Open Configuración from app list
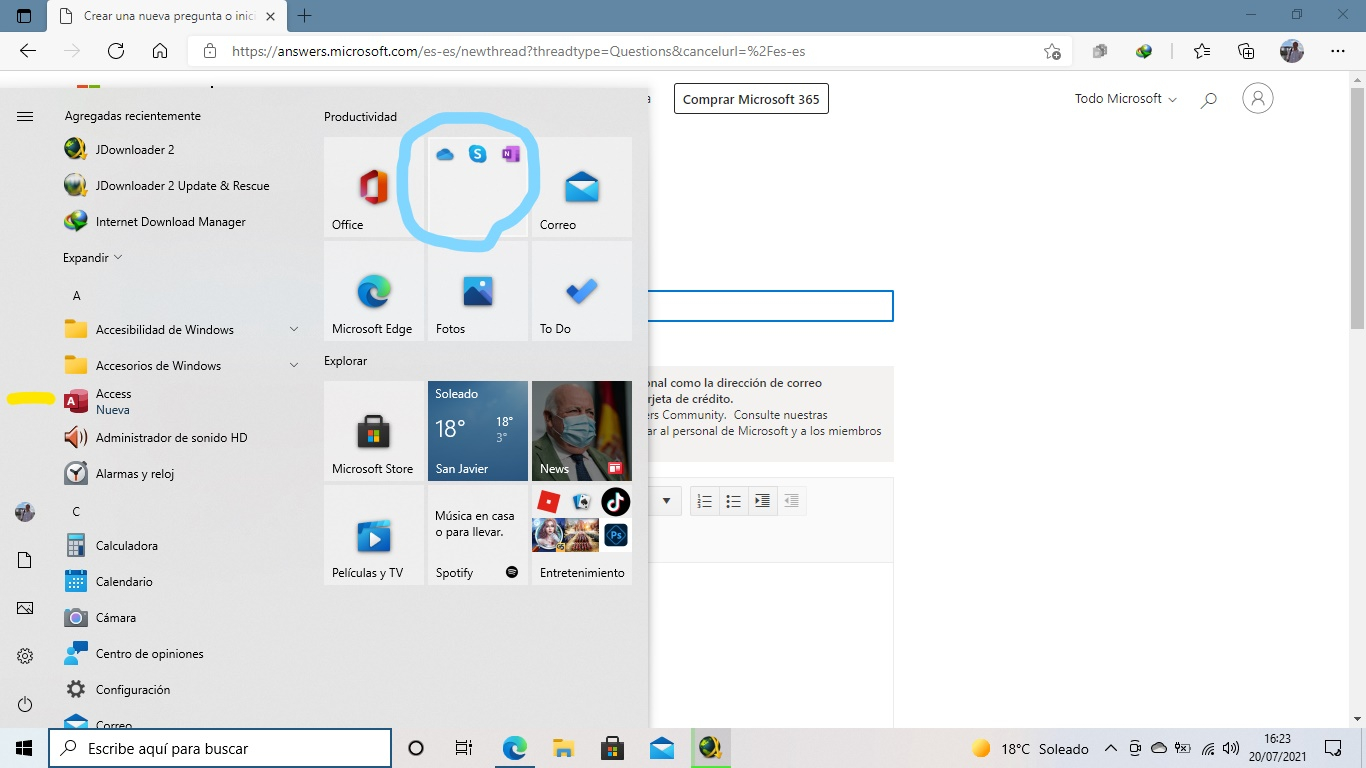Viewport: 1366px width, 768px height. 181,689
